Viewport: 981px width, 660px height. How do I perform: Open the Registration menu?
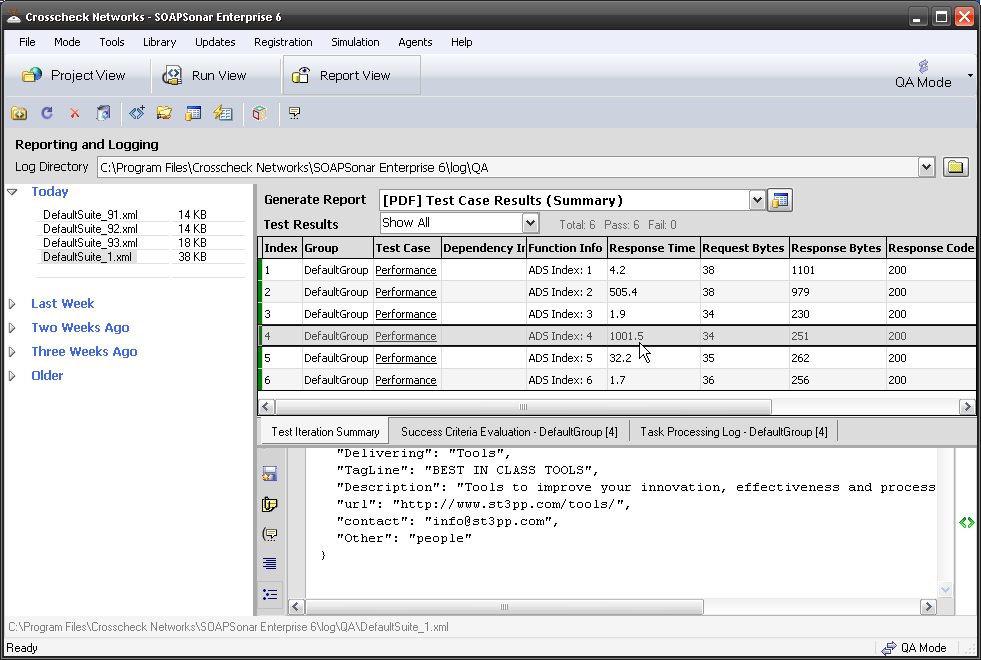[x=283, y=42]
